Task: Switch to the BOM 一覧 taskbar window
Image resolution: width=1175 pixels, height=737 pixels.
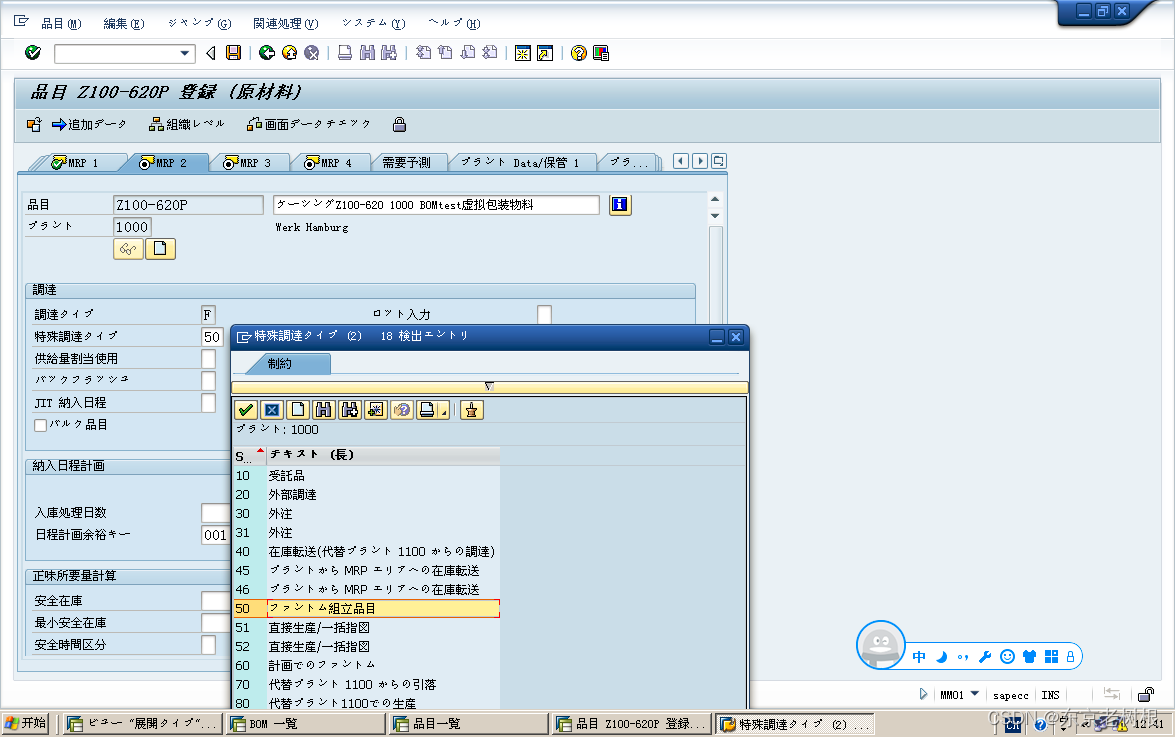Action: 305,724
